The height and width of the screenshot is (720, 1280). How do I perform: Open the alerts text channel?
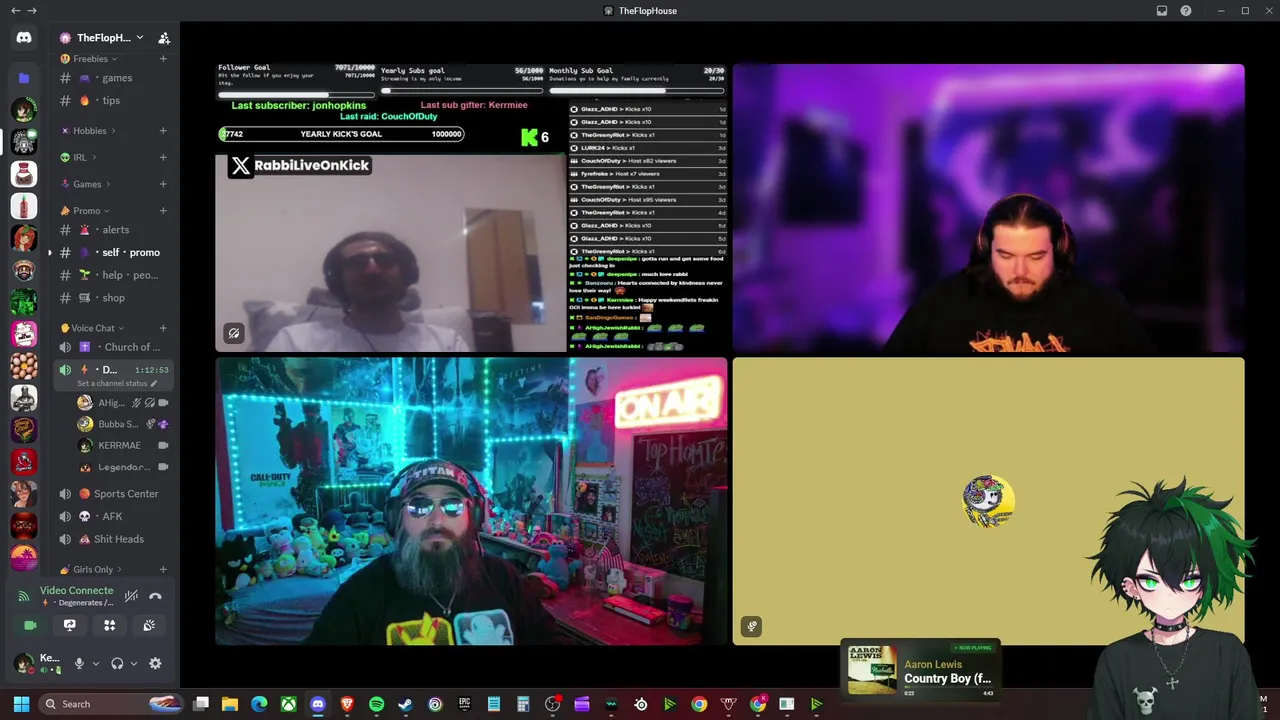[x=113, y=230]
